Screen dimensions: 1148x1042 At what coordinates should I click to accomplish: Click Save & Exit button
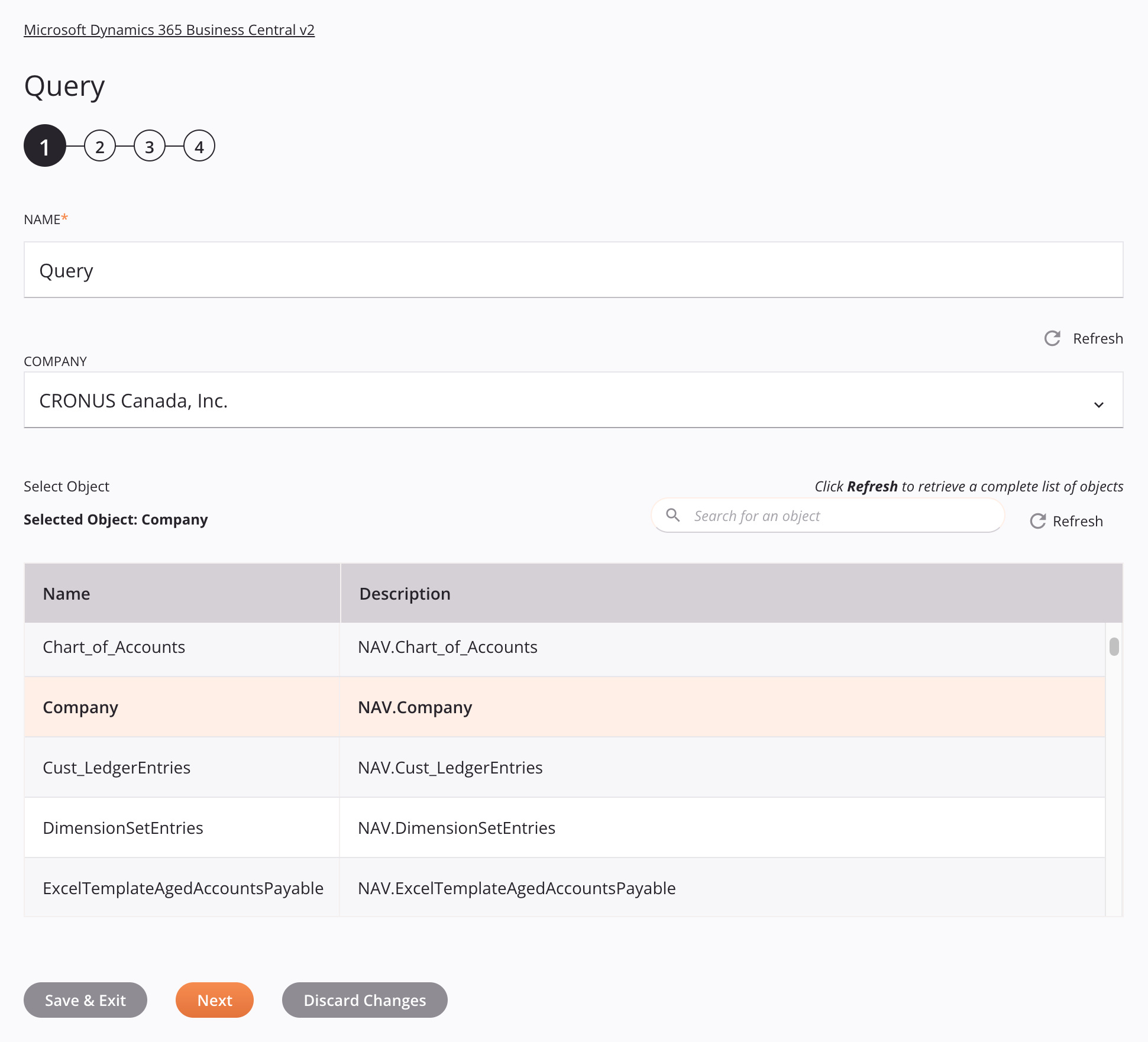click(85, 1000)
